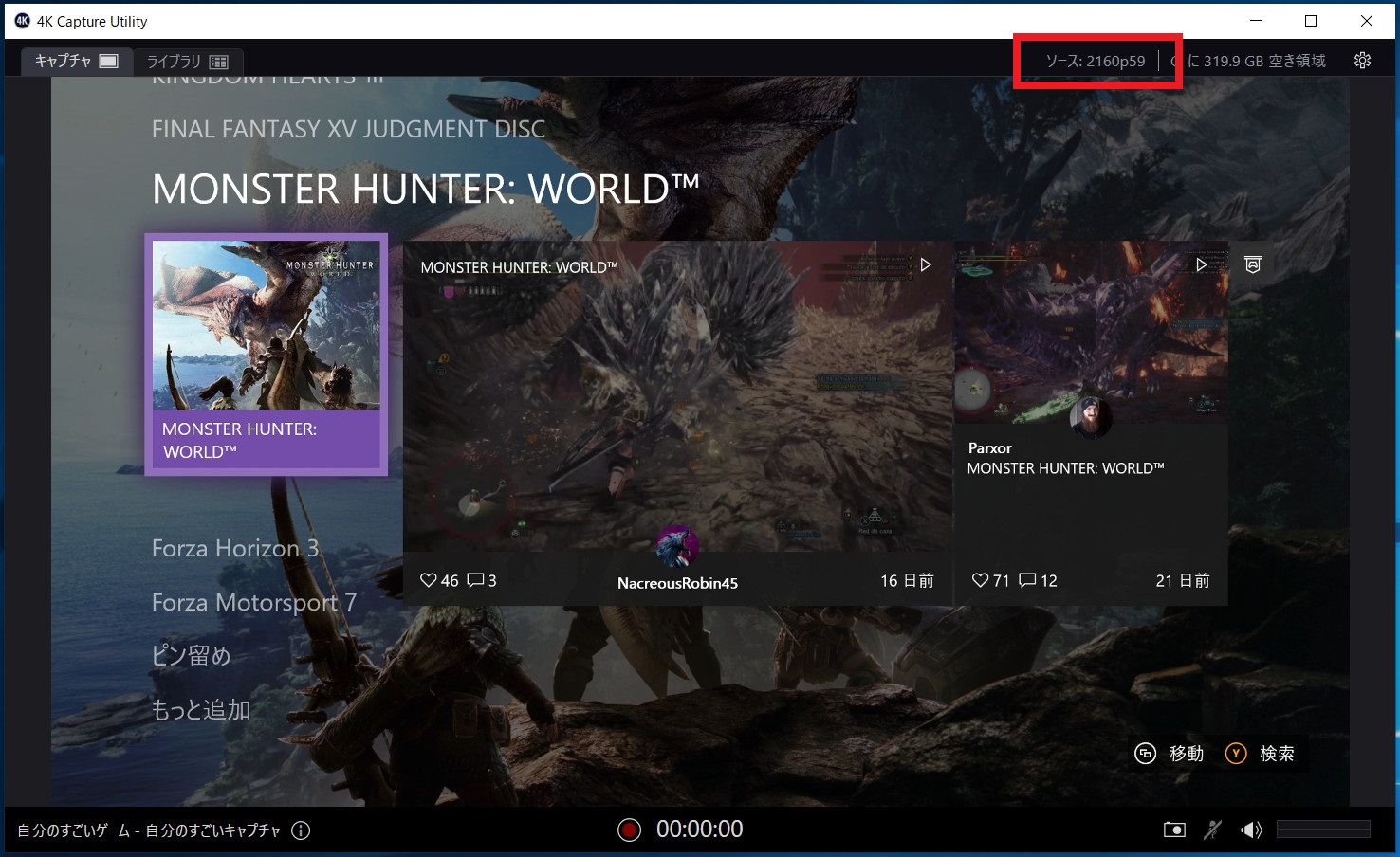Click the 16 日前 timestamp
Screen dimensions: 1400x857
coord(907,580)
